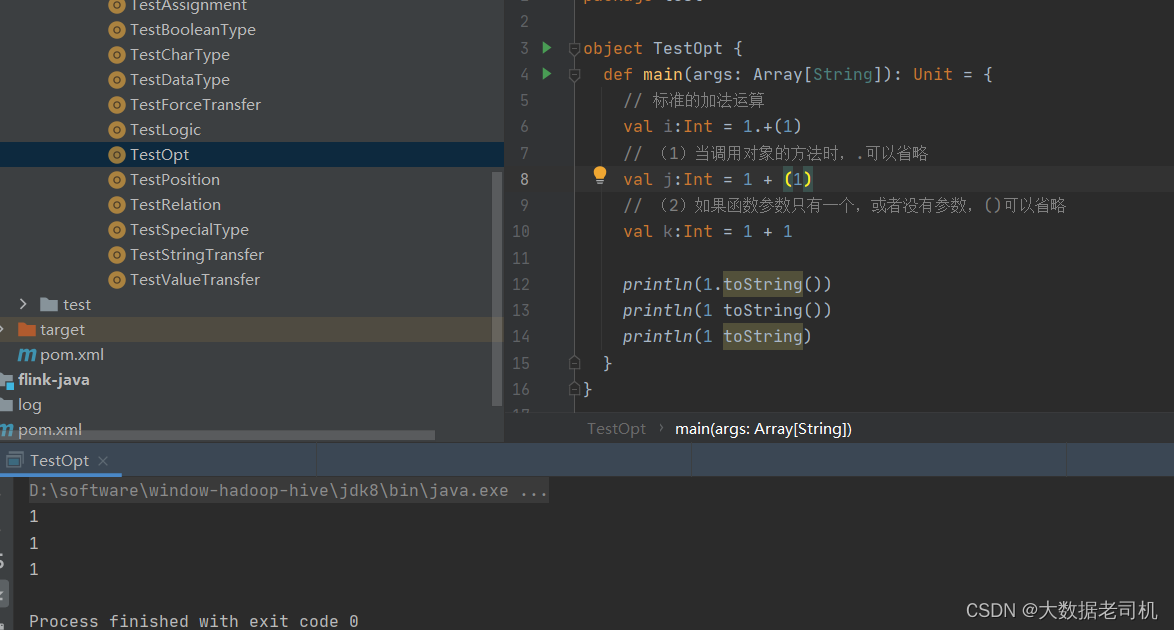Open TestPosition in project tree
The height and width of the screenshot is (630, 1174).
[175, 180]
